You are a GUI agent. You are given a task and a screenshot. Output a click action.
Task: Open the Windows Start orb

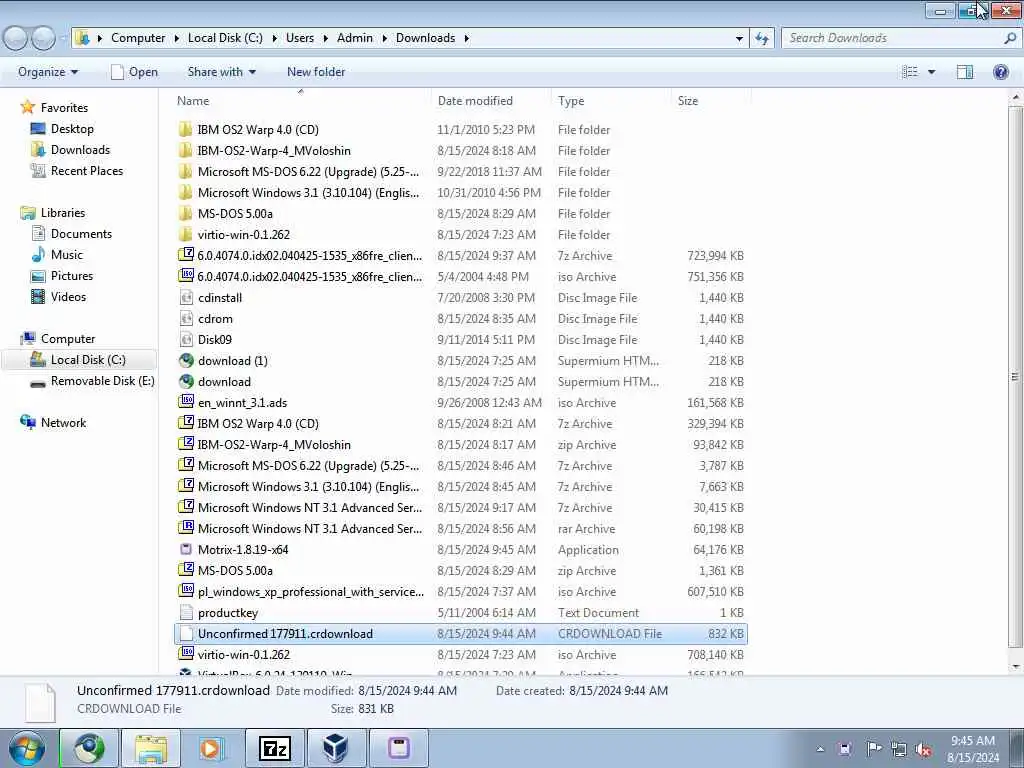[x=27, y=748]
